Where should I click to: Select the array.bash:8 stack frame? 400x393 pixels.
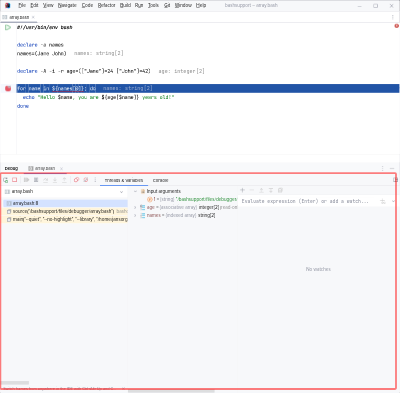coord(65,203)
